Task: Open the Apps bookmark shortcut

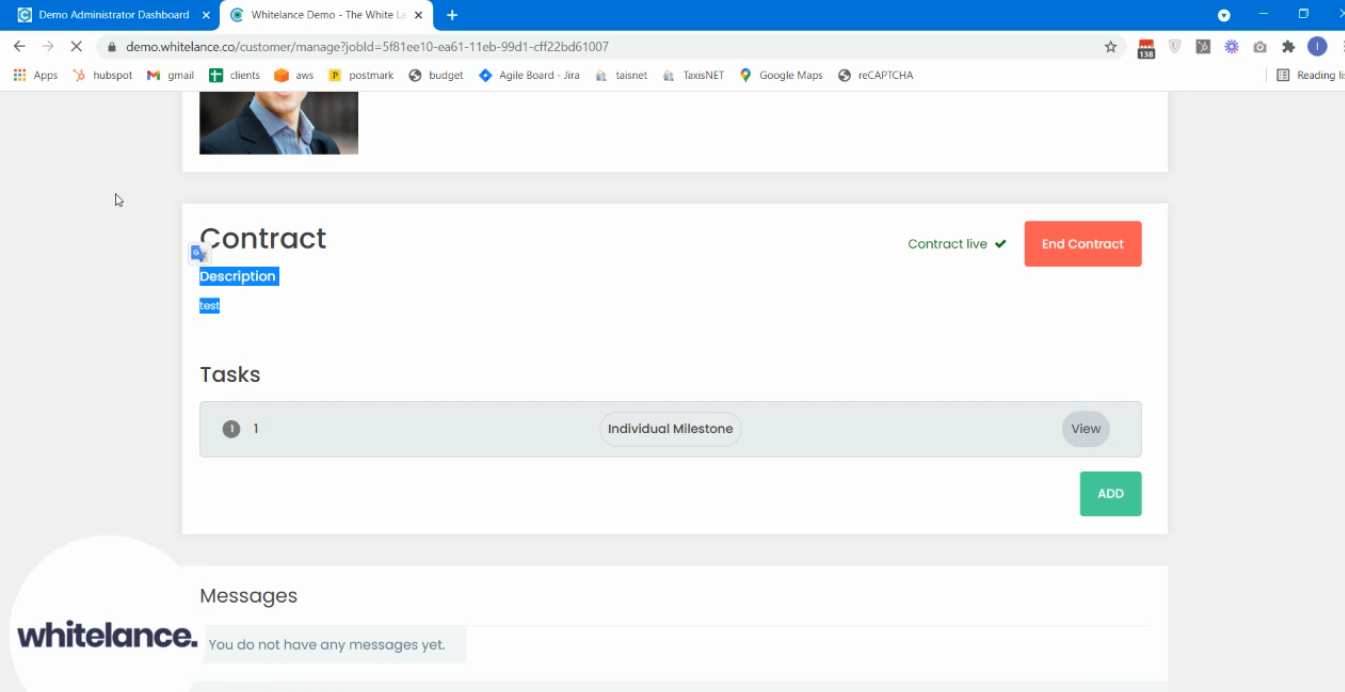Action: pyautogui.click(x=35, y=75)
